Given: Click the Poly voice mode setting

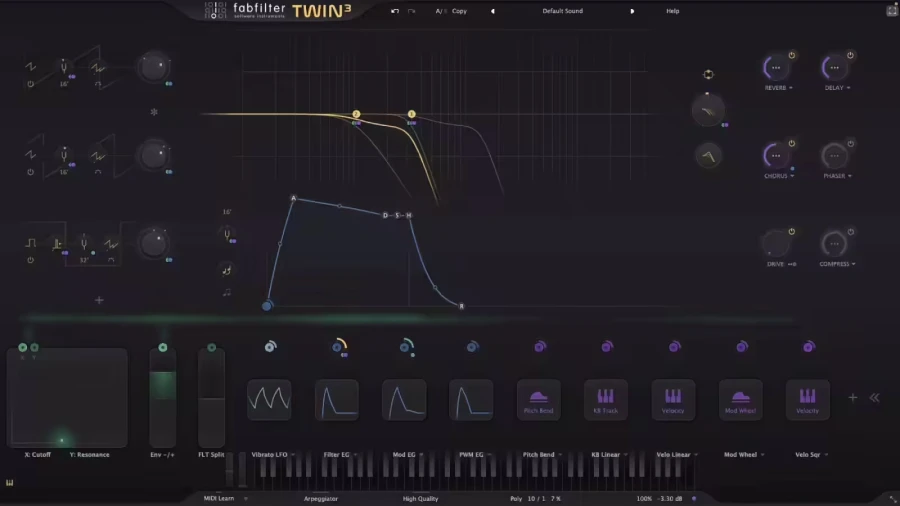Looking at the screenshot, I should [x=516, y=499].
